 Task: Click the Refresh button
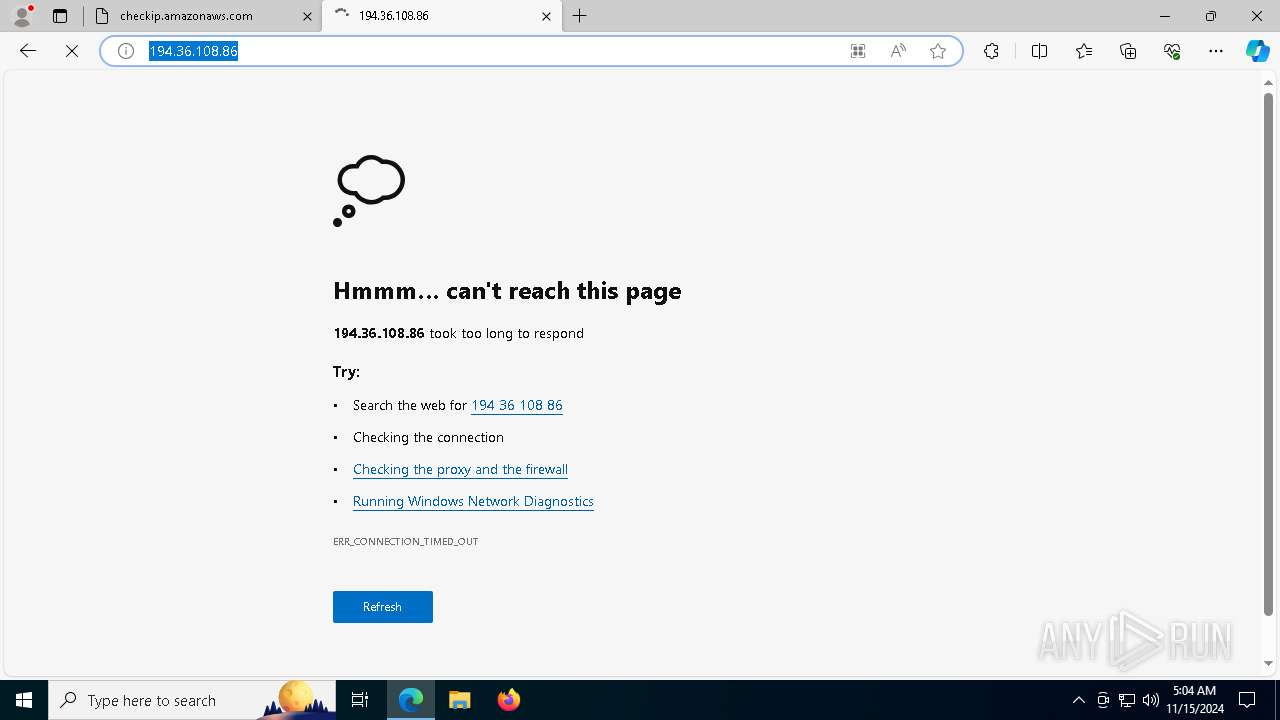click(x=383, y=607)
